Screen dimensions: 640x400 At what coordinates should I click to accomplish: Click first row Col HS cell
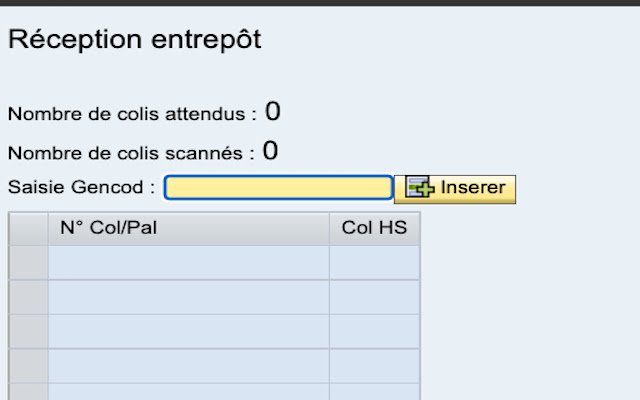pos(374,262)
